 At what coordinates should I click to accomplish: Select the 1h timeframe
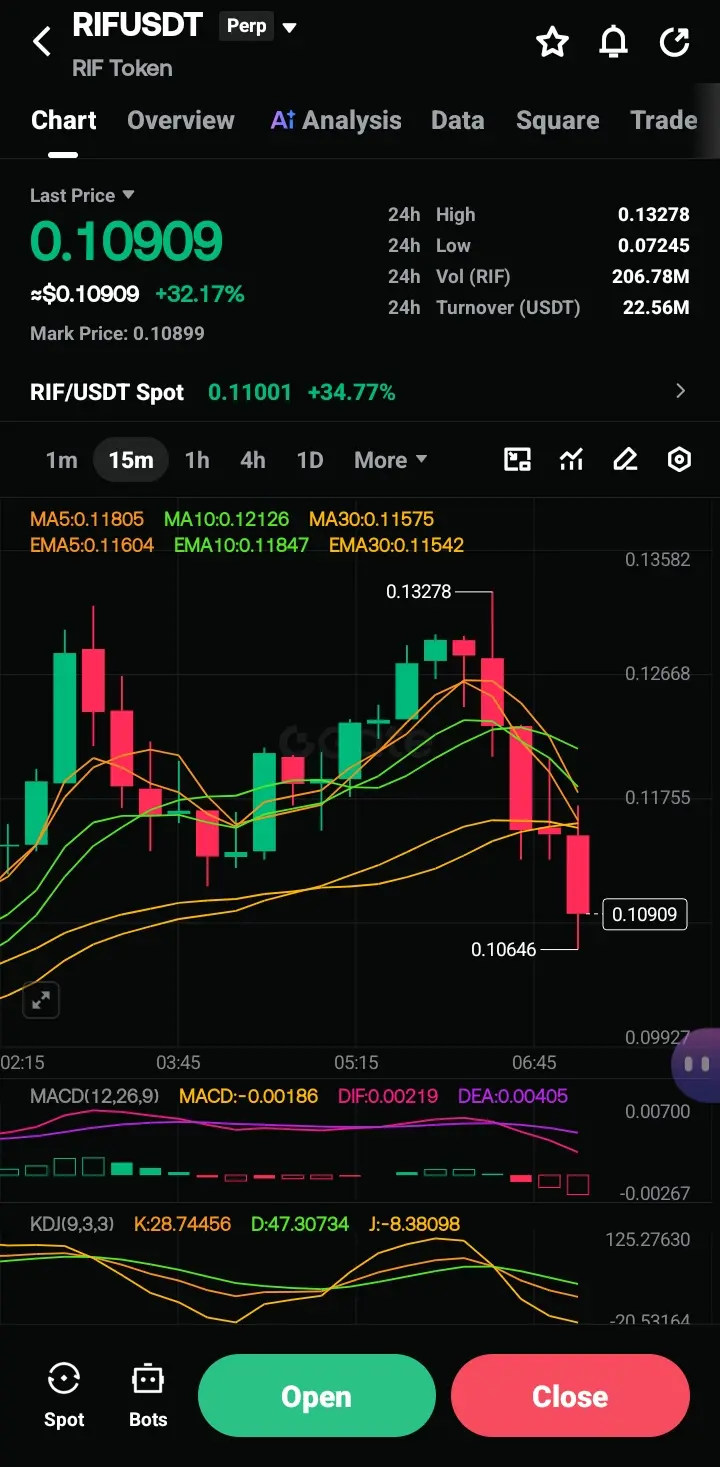tap(197, 460)
